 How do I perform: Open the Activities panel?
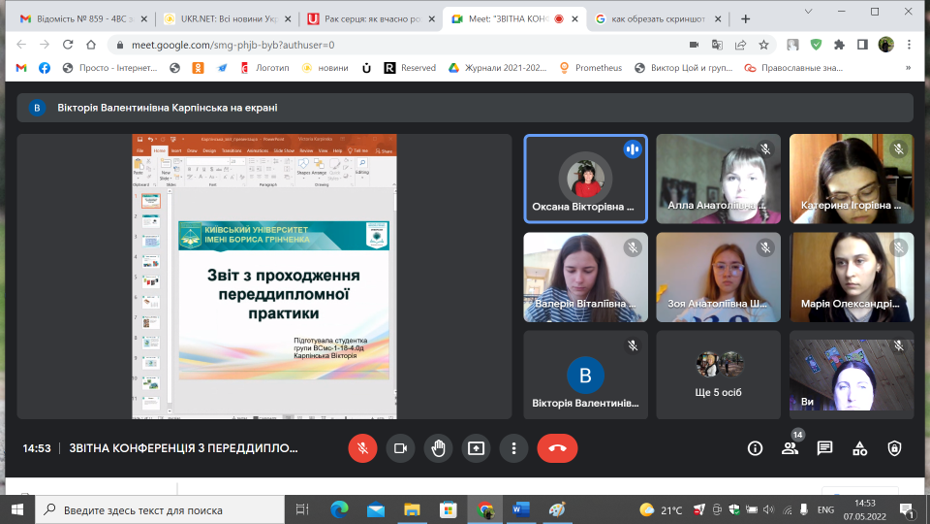click(x=860, y=448)
